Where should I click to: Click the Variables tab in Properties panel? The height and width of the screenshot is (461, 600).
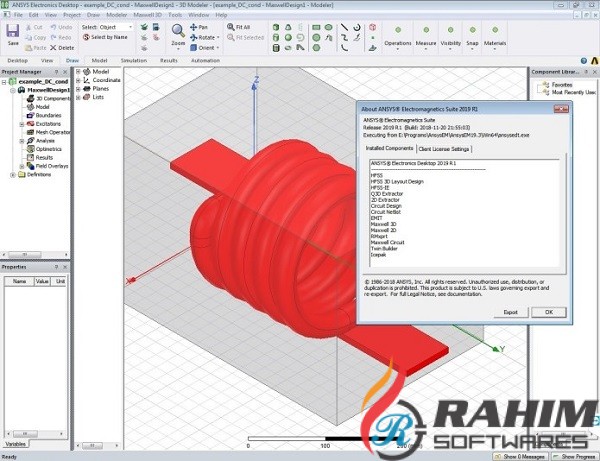15,444
